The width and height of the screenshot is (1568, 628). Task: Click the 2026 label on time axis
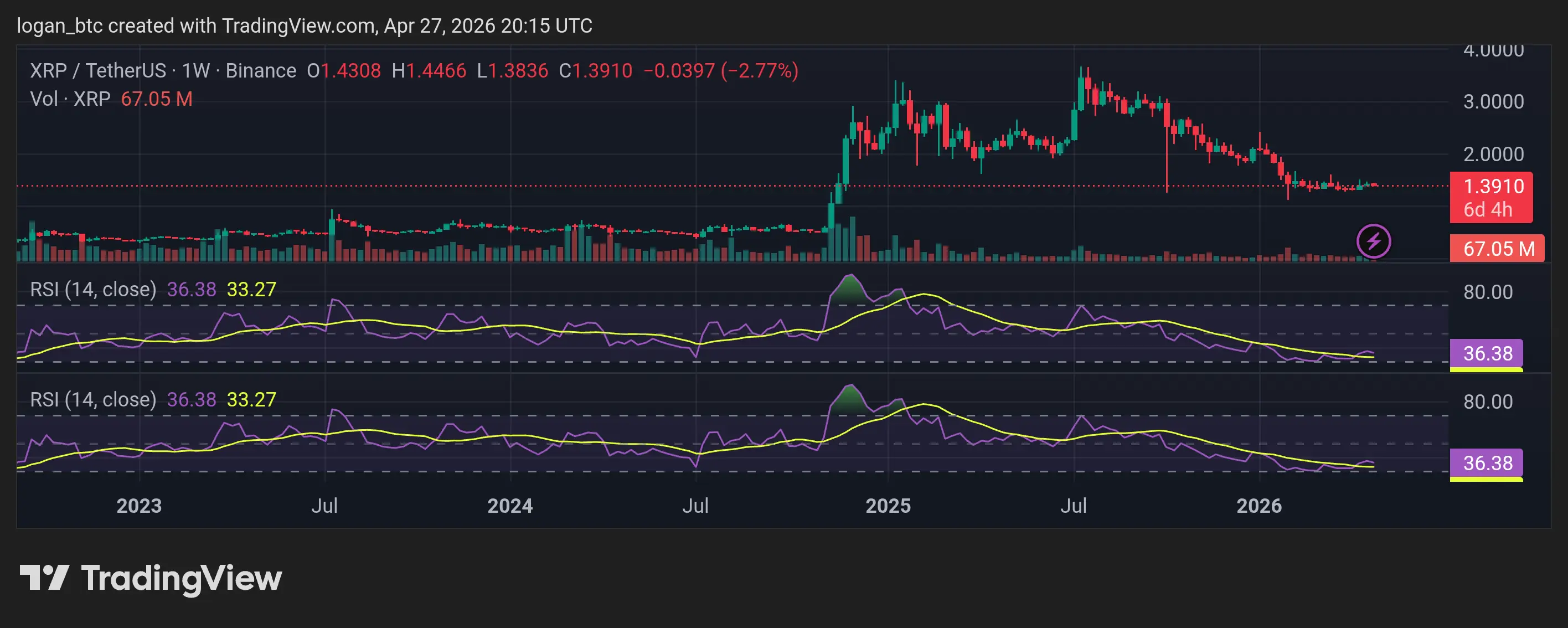click(x=1259, y=506)
